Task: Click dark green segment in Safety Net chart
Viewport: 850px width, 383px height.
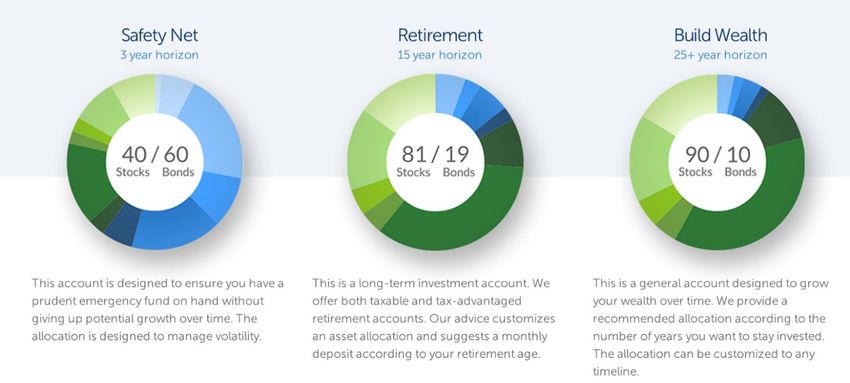Action: coord(87,179)
